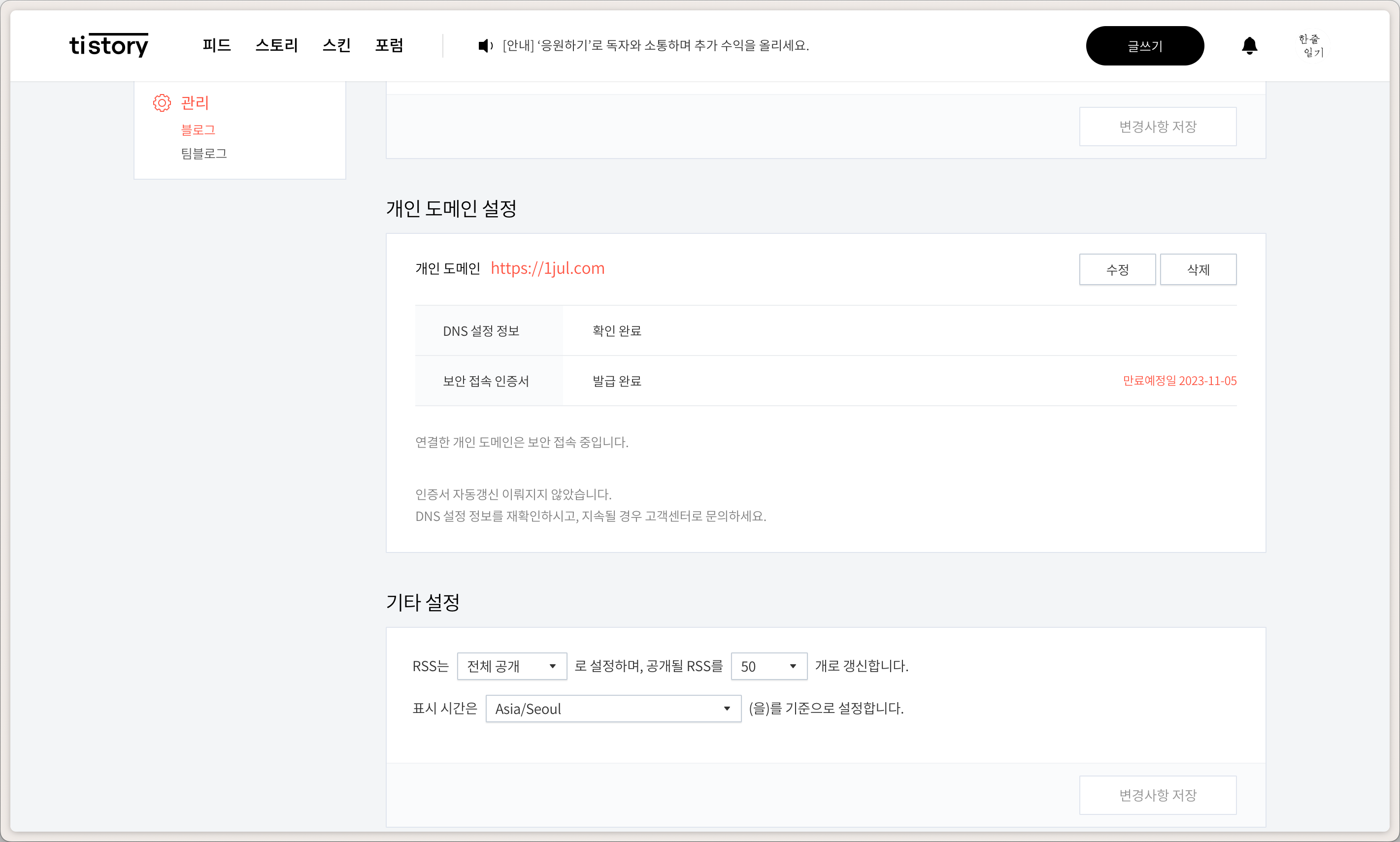Click 변경사항 저장 under 기타 설정
1400x842 pixels.
coord(1157,795)
